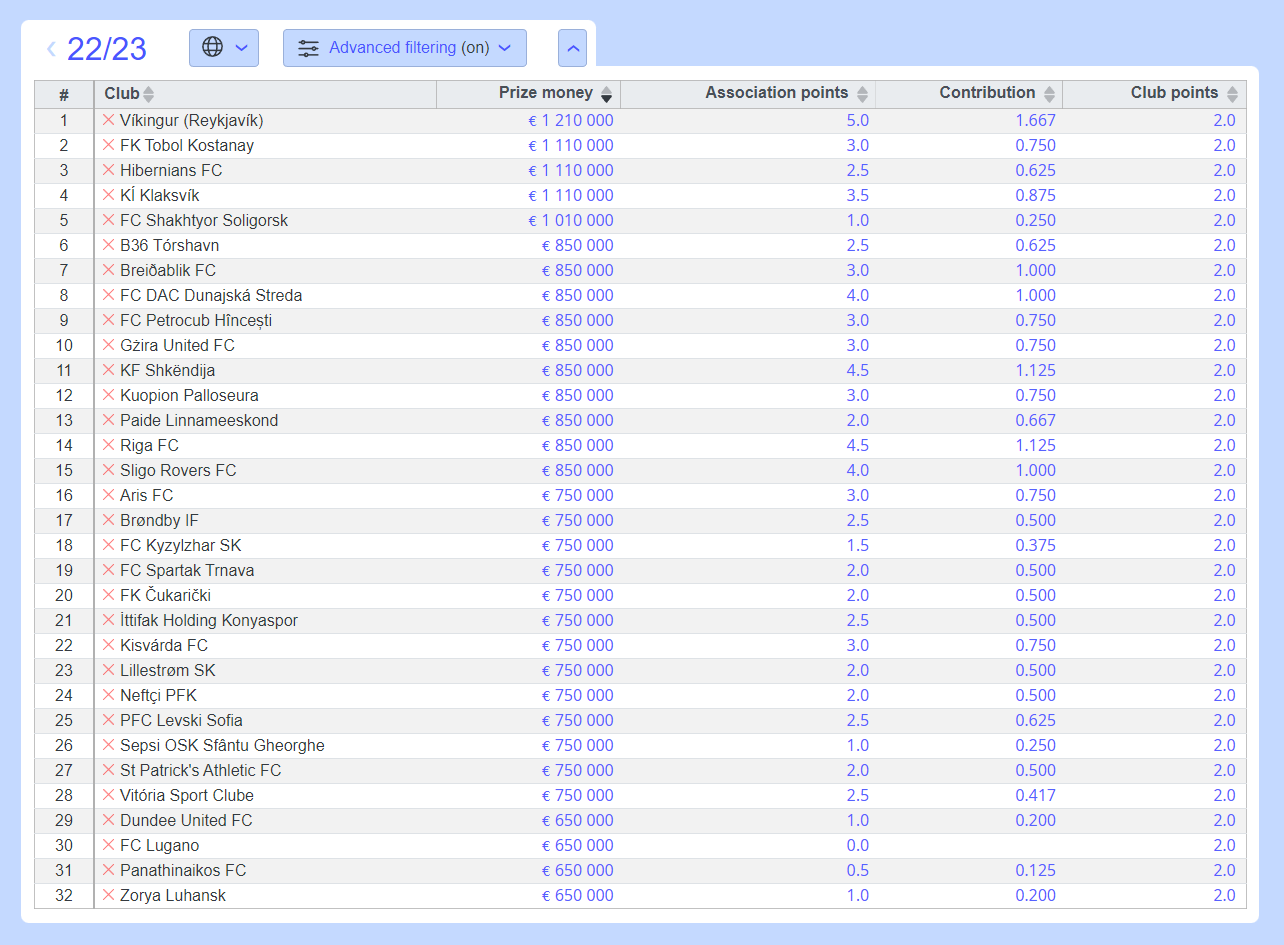Select Kisvárda FC club name
Image resolution: width=1284 pixels, height=945 pixels.
point(164,645)
